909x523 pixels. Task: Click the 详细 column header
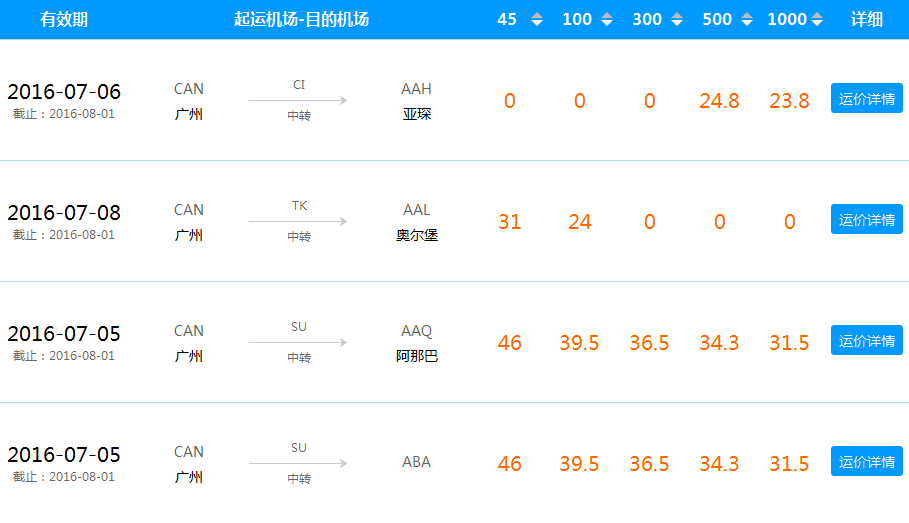[x=867, y=19]
